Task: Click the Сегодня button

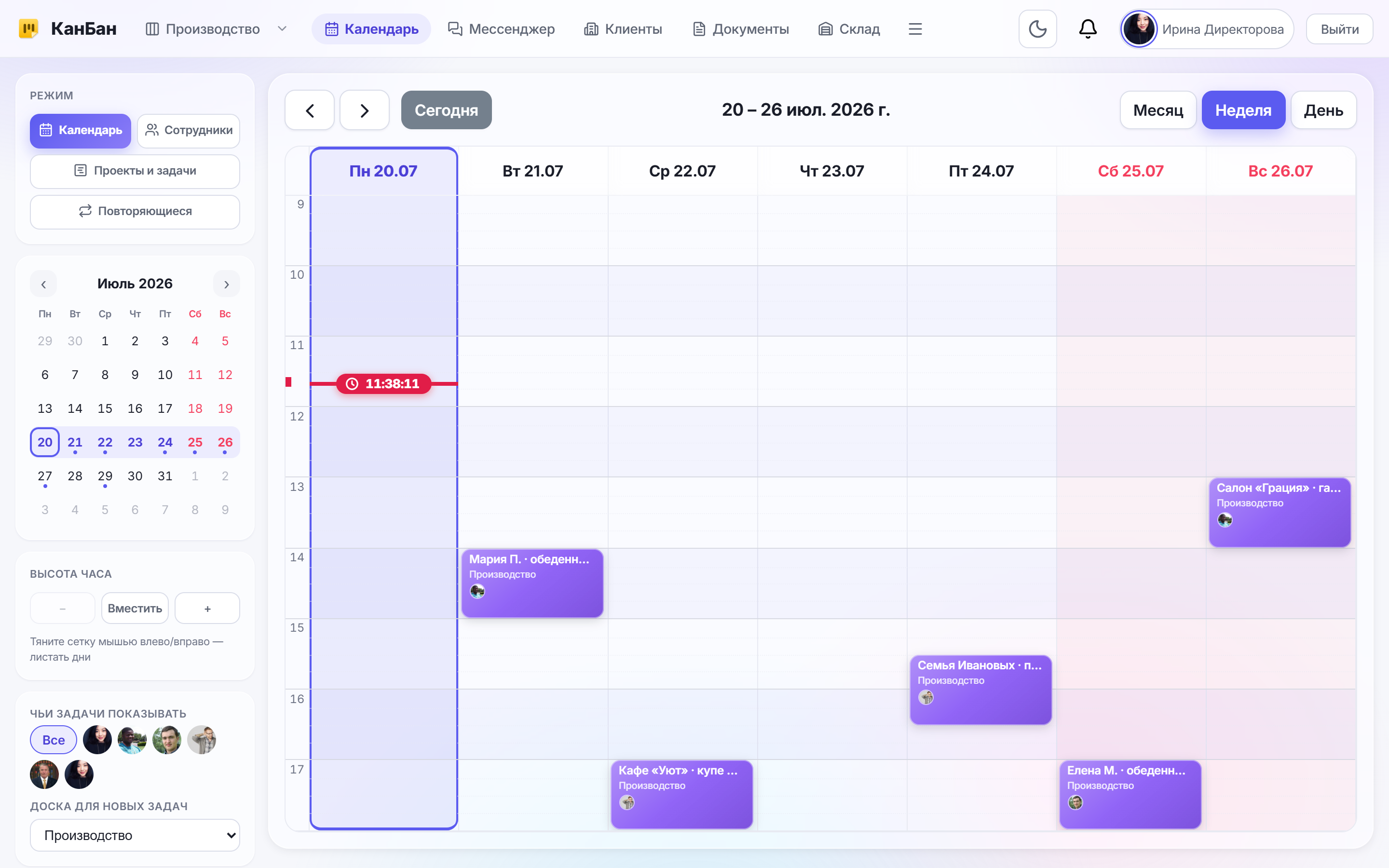Action: 446,110
